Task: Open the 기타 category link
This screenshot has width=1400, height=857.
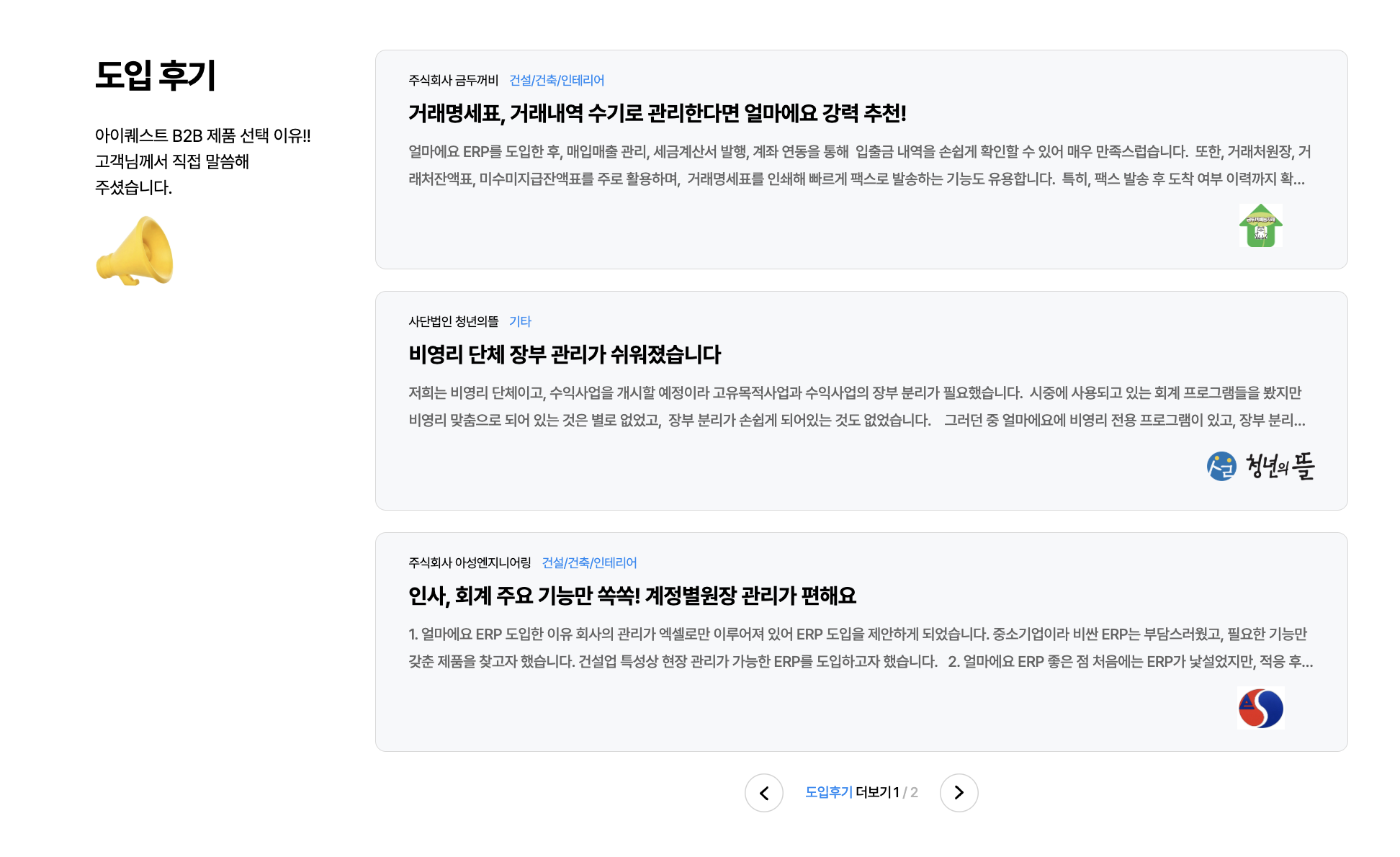Action: (x=521, y=322)
